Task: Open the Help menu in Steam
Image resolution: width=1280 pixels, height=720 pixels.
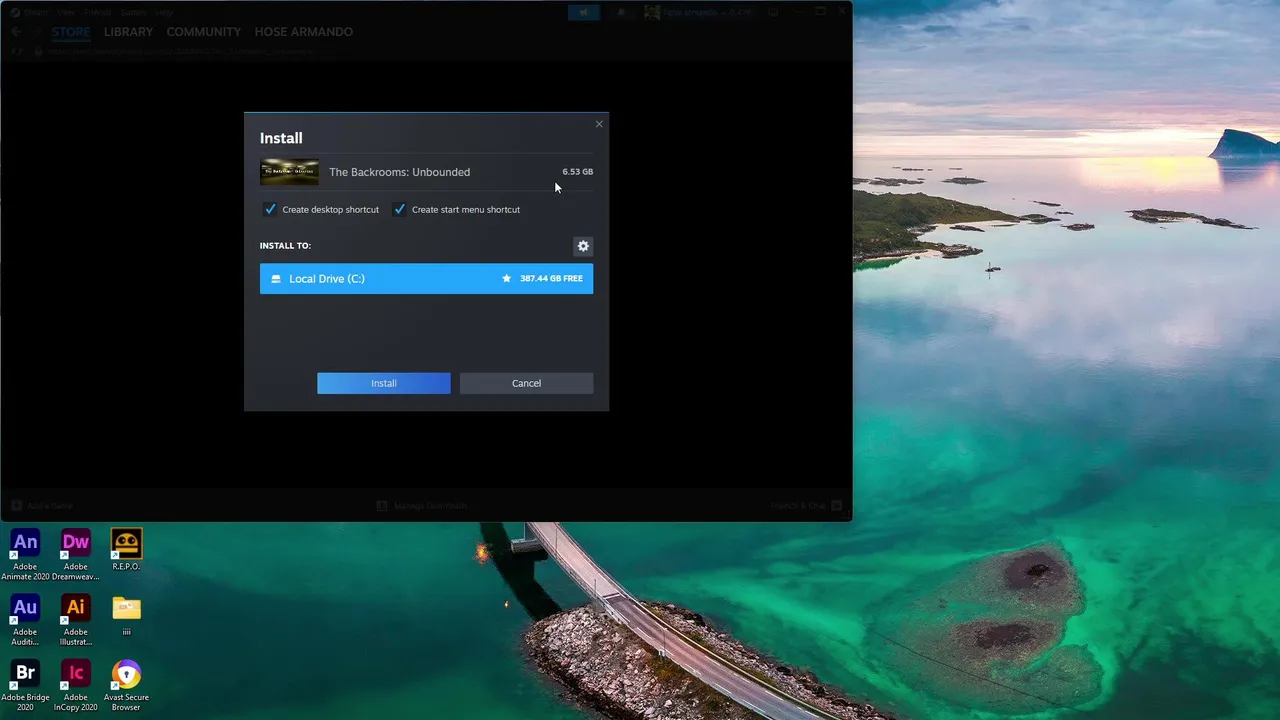Action: pyautogui.click(x=164, y=12)
